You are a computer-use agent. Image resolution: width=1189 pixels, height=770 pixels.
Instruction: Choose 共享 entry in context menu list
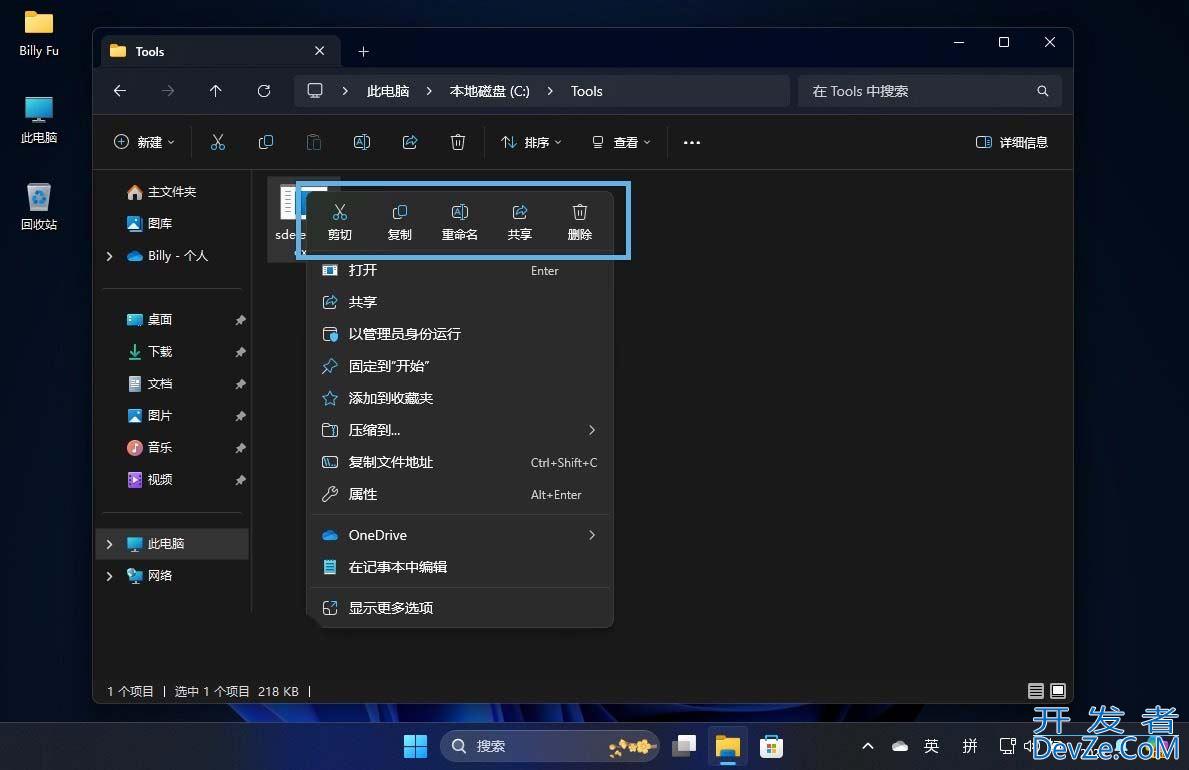pyautogui.click(x=461, y=303)
